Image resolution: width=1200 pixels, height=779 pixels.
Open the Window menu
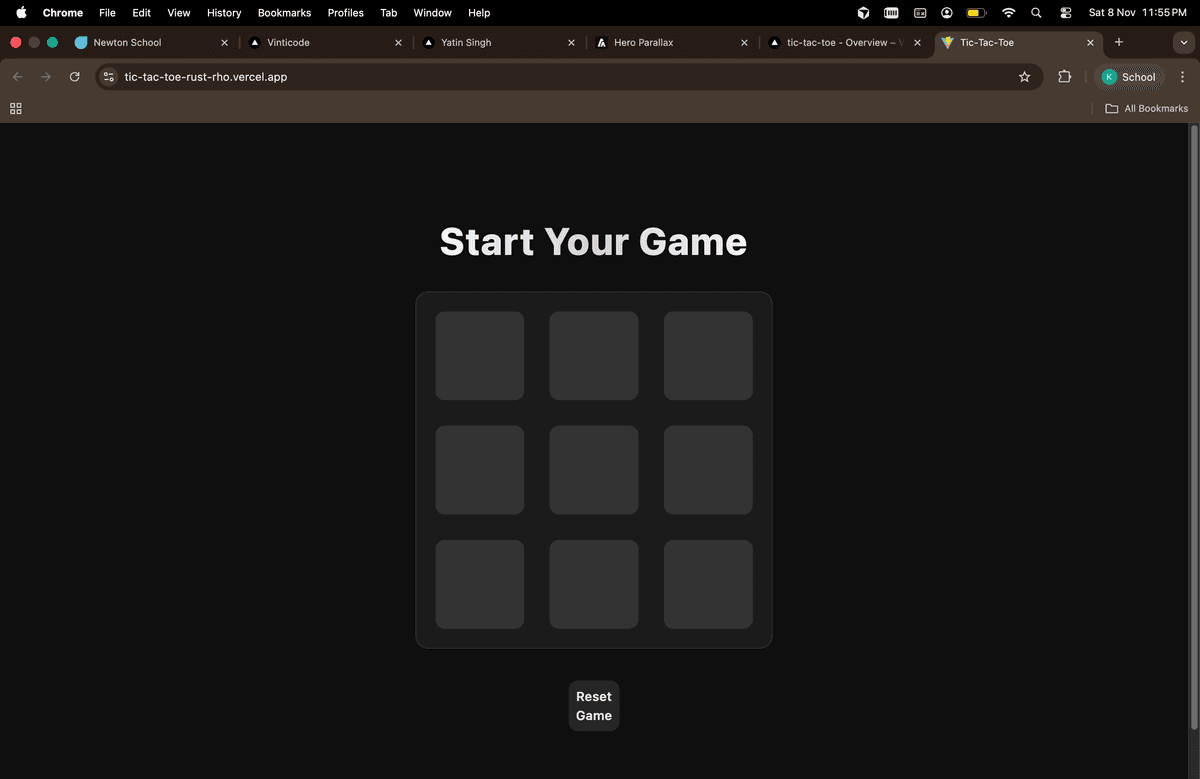point(432,13)
